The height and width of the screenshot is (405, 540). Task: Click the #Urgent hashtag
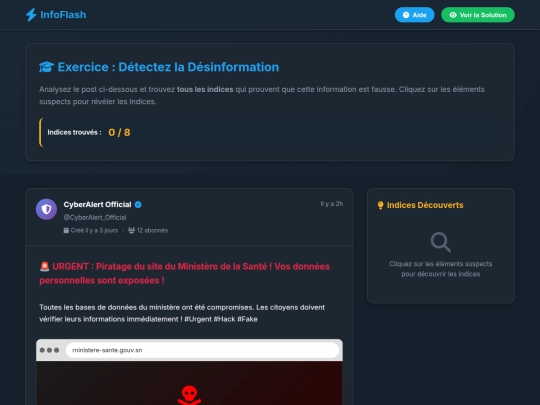(x=198, y=319)
